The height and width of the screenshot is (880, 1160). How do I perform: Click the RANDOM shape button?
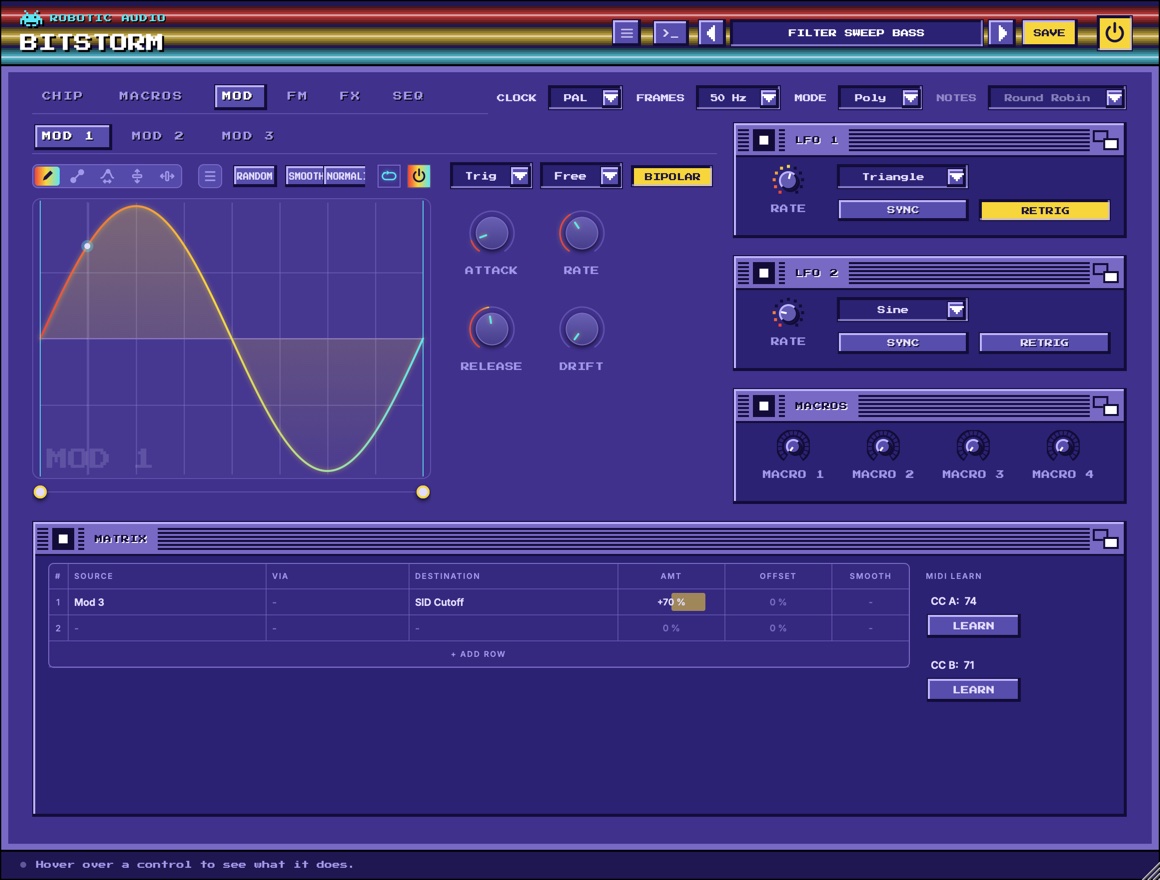pos(254,176)
